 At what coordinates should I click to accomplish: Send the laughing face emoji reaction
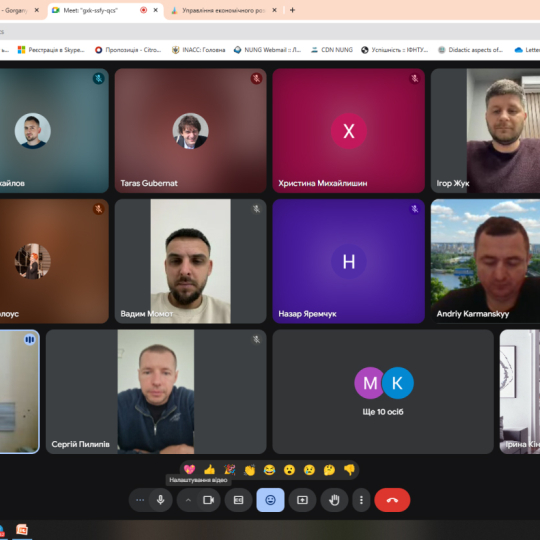tap(269, 469)
